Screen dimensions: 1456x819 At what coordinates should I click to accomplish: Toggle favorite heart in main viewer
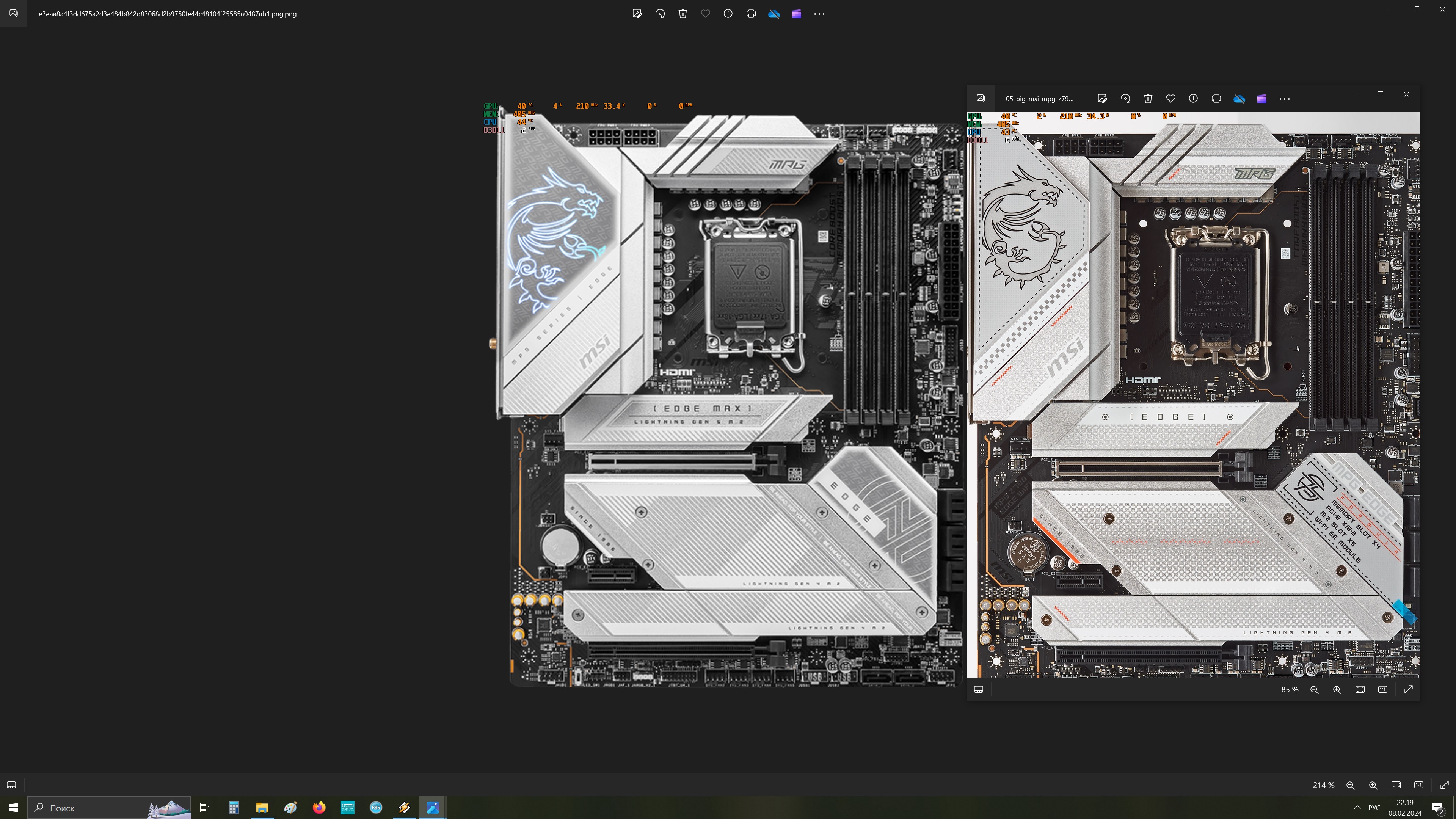(x=705, y=14)
